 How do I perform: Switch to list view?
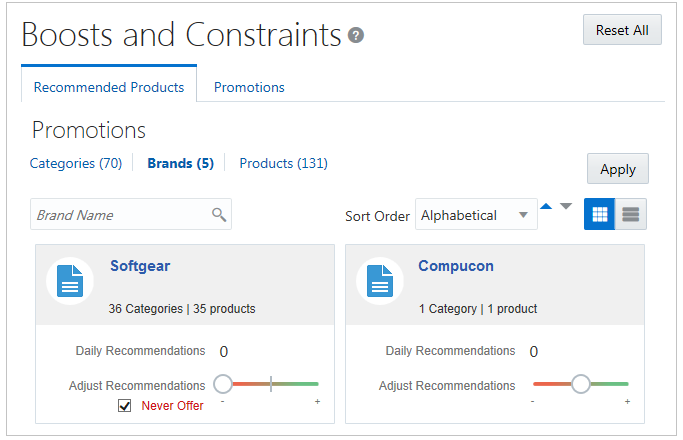click(630, 214)
